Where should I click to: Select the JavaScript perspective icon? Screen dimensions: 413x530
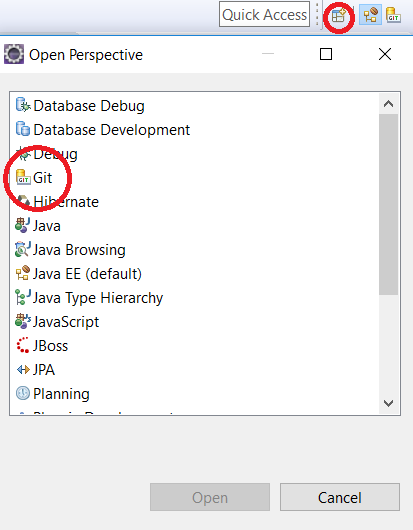coord(23,322)
